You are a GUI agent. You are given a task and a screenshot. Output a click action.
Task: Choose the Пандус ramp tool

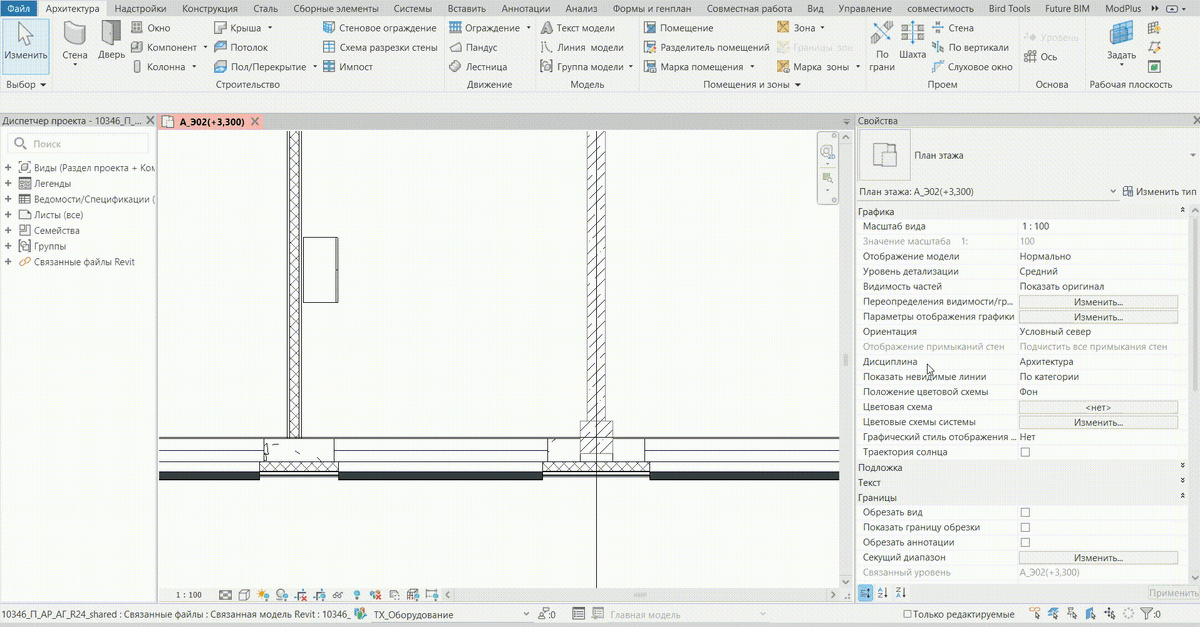pos(472,47)
